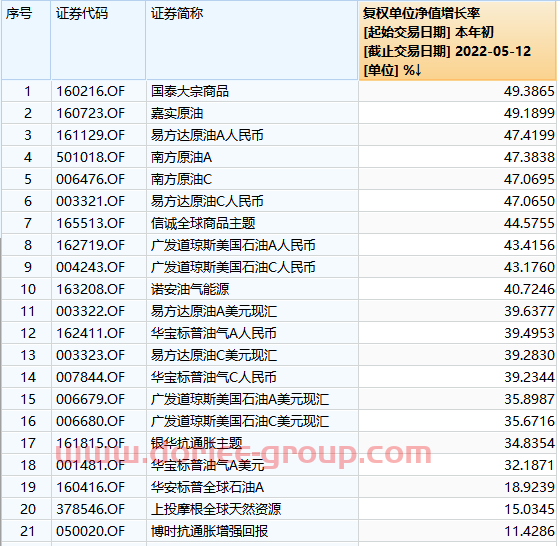Click 华宝标普油气C人民币 fund name
This screenshot has height=546, width=560.
[x=214, y=377]
